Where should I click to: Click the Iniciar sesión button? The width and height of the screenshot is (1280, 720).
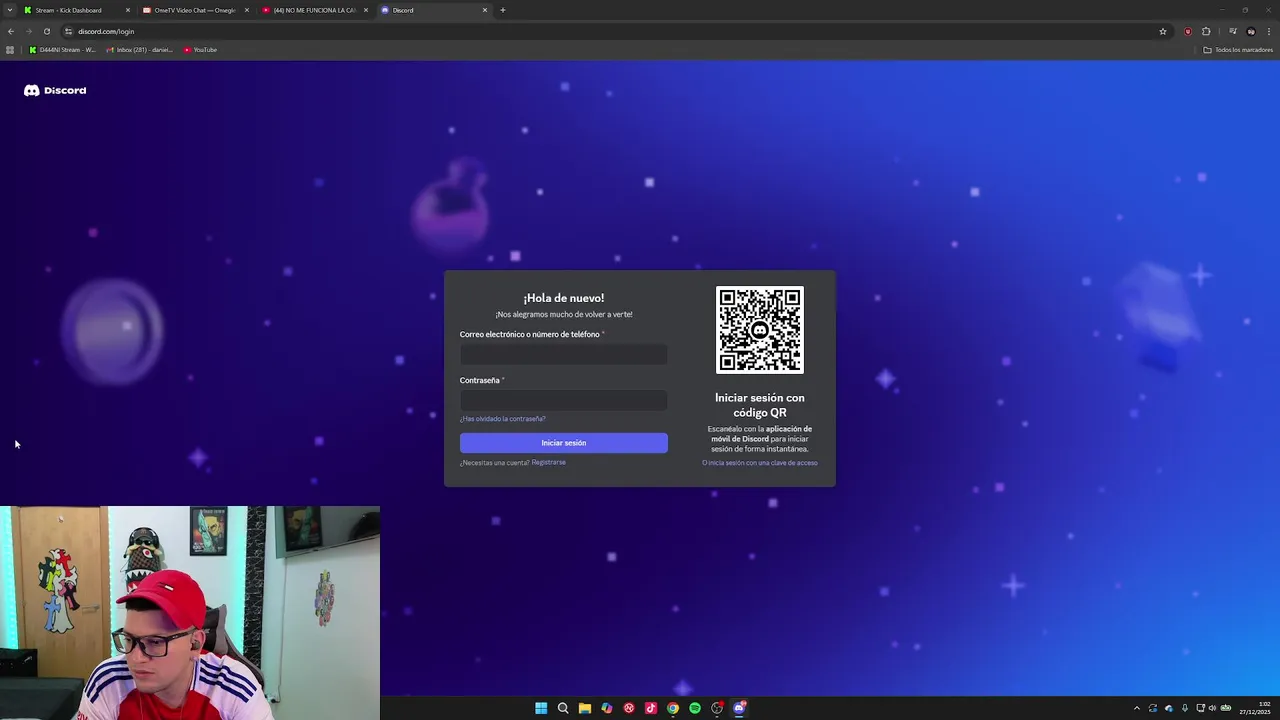point(563,443)
